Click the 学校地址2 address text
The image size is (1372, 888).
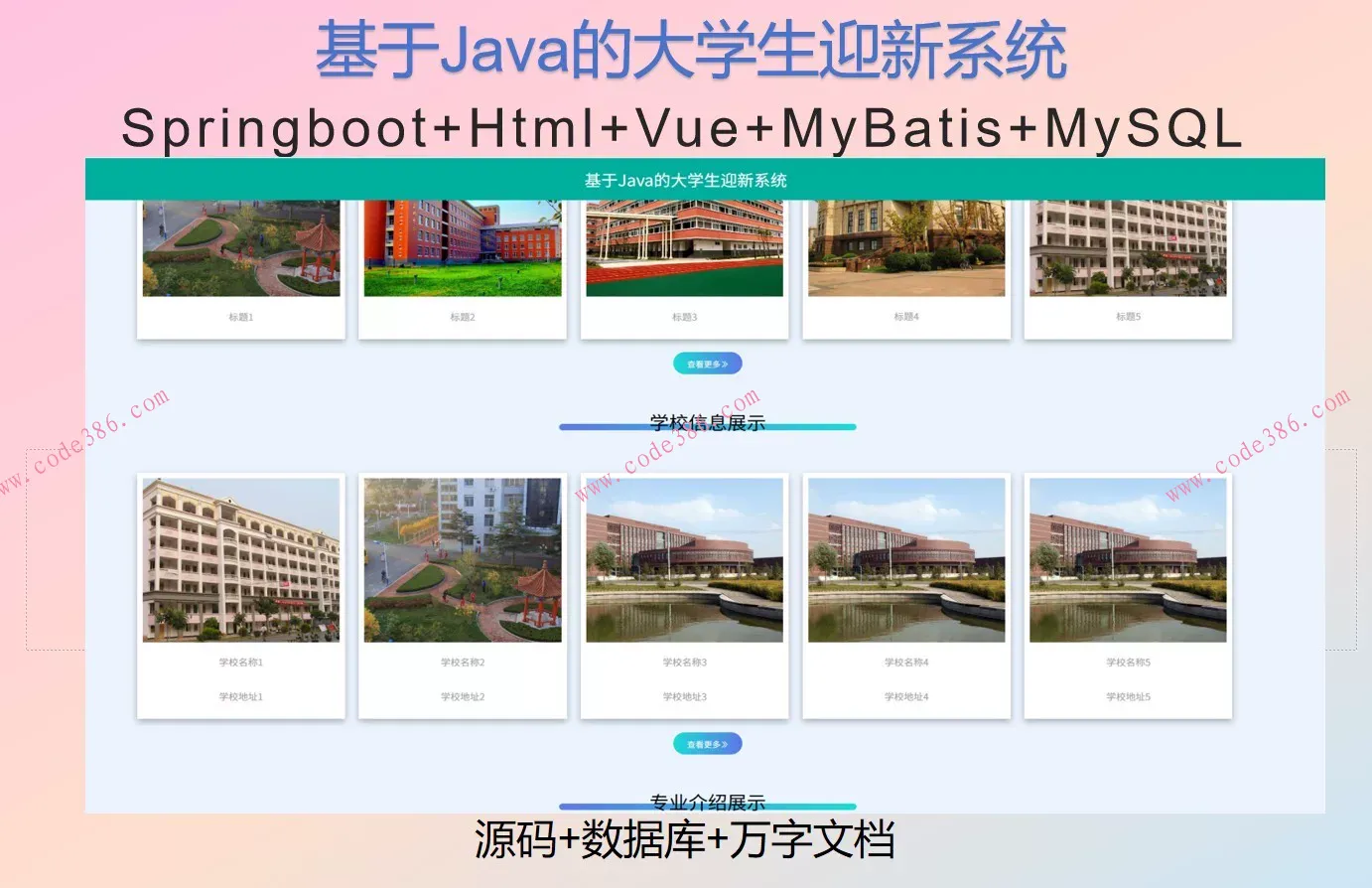pyautogui.click(x=463, y=697)
